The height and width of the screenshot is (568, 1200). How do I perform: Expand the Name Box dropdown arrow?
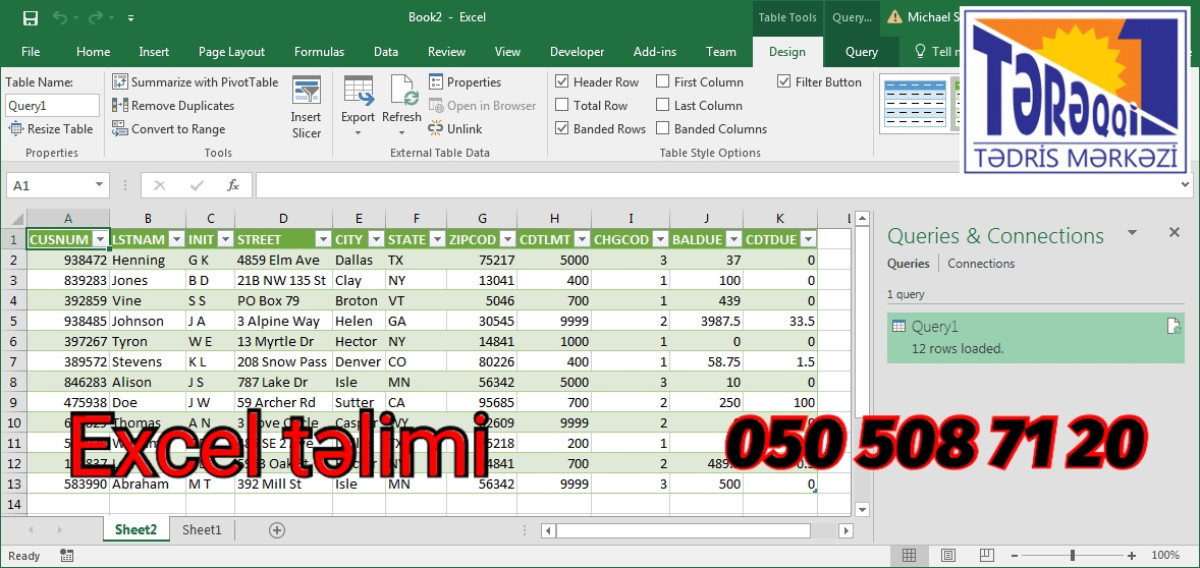(x=99, y=185)
